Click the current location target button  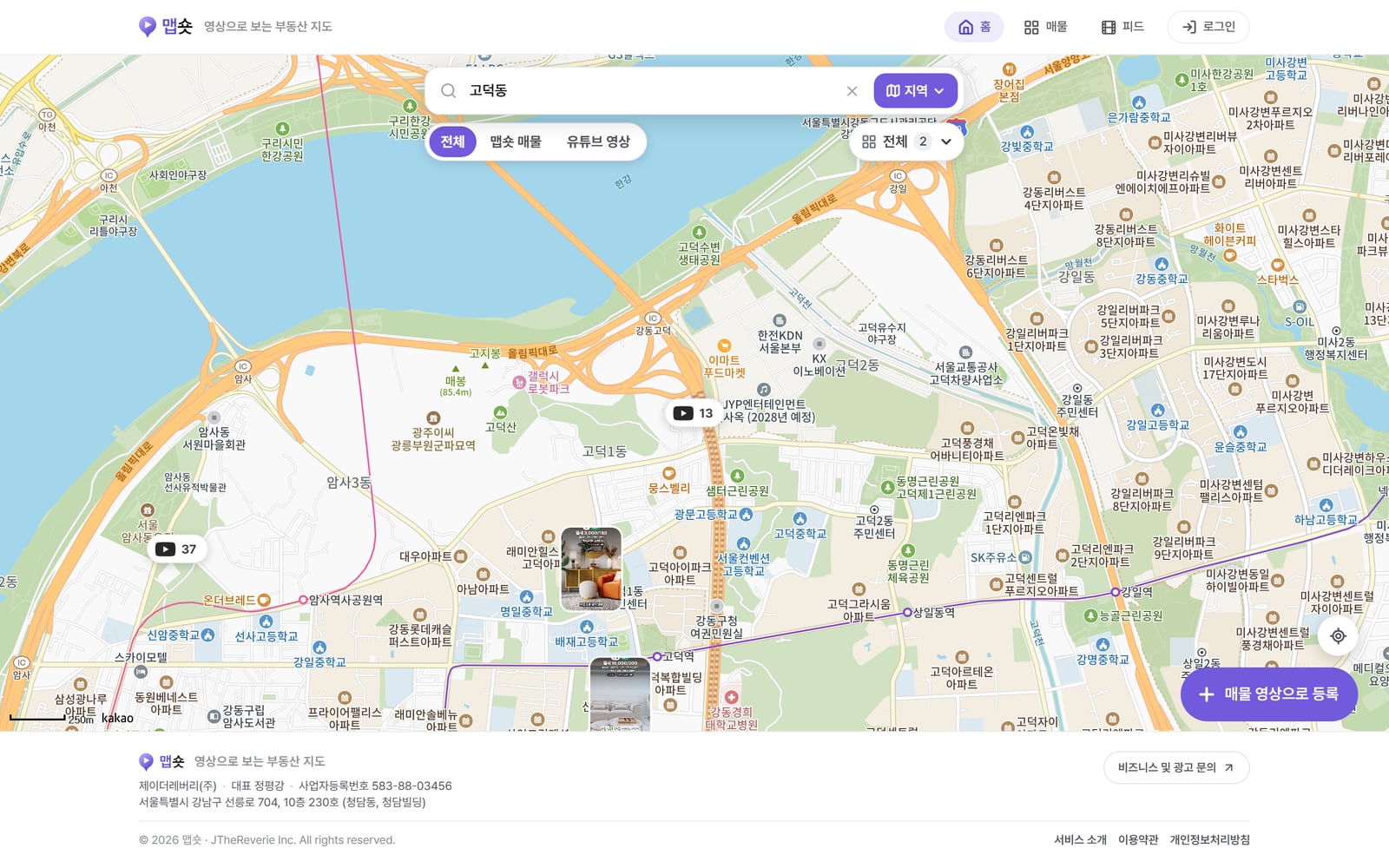coord(1338,636)
